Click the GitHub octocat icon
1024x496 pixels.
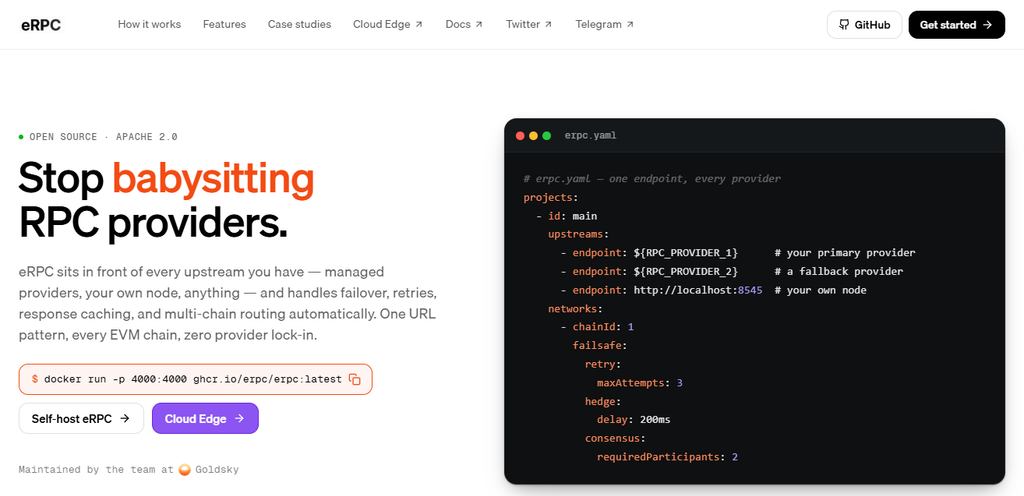point(844,25)
